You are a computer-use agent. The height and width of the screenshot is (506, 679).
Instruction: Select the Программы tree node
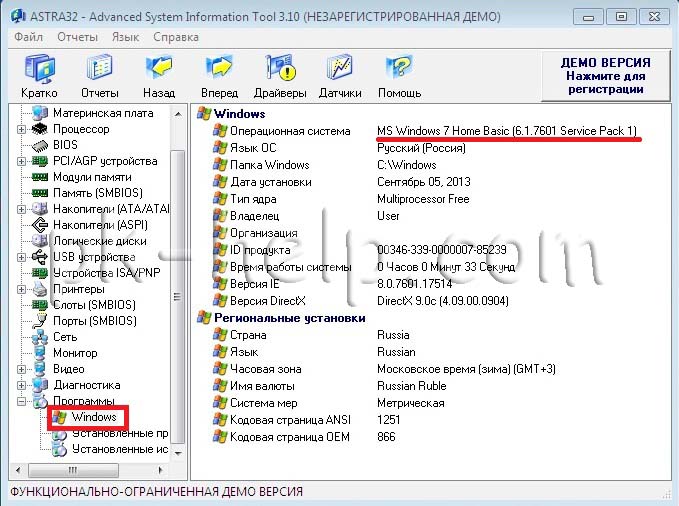(84, 401)
